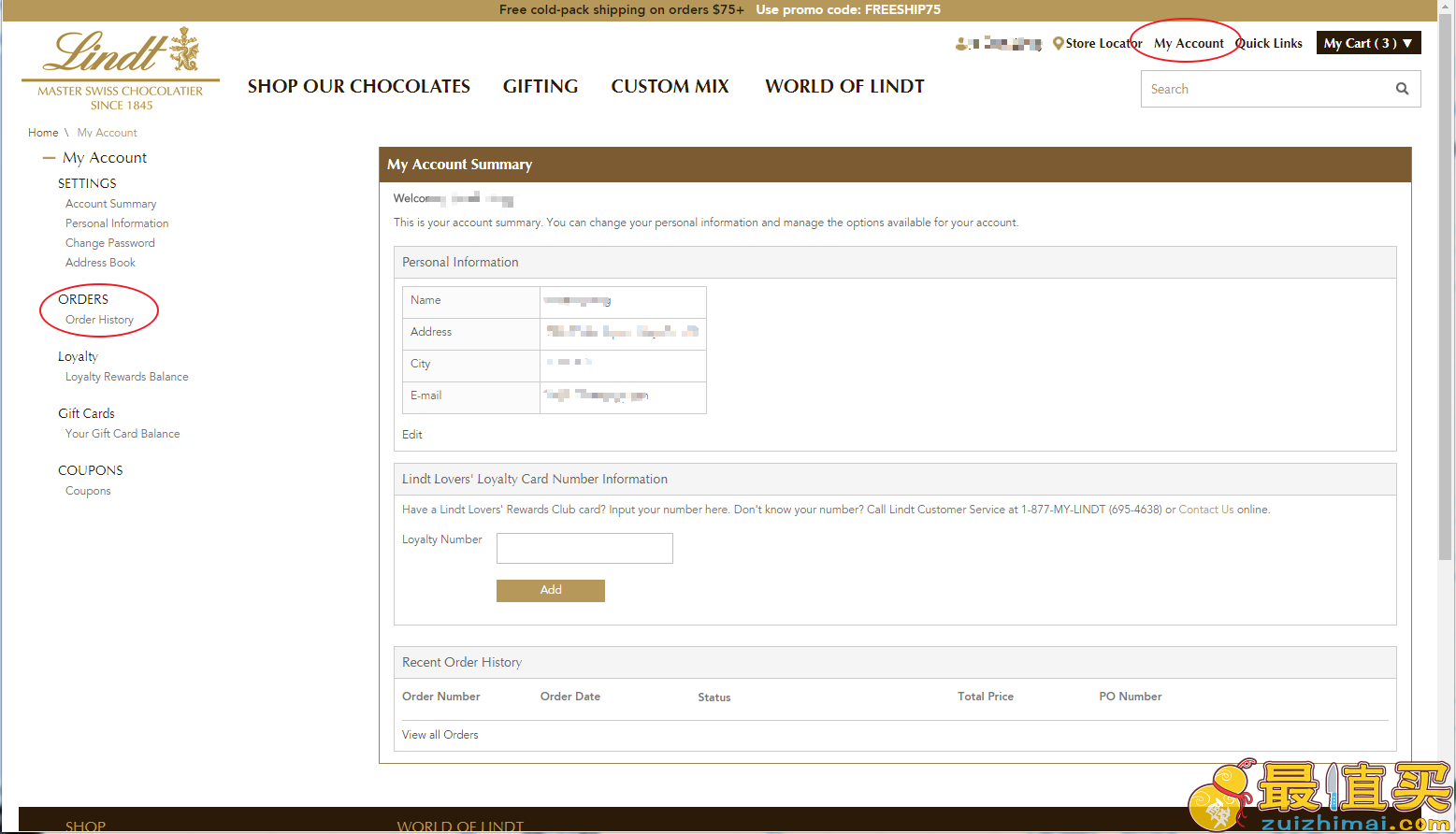Open the My Cart dropdown
Viewport: 1456px width, 834px height.
[x=1368, y=43]
